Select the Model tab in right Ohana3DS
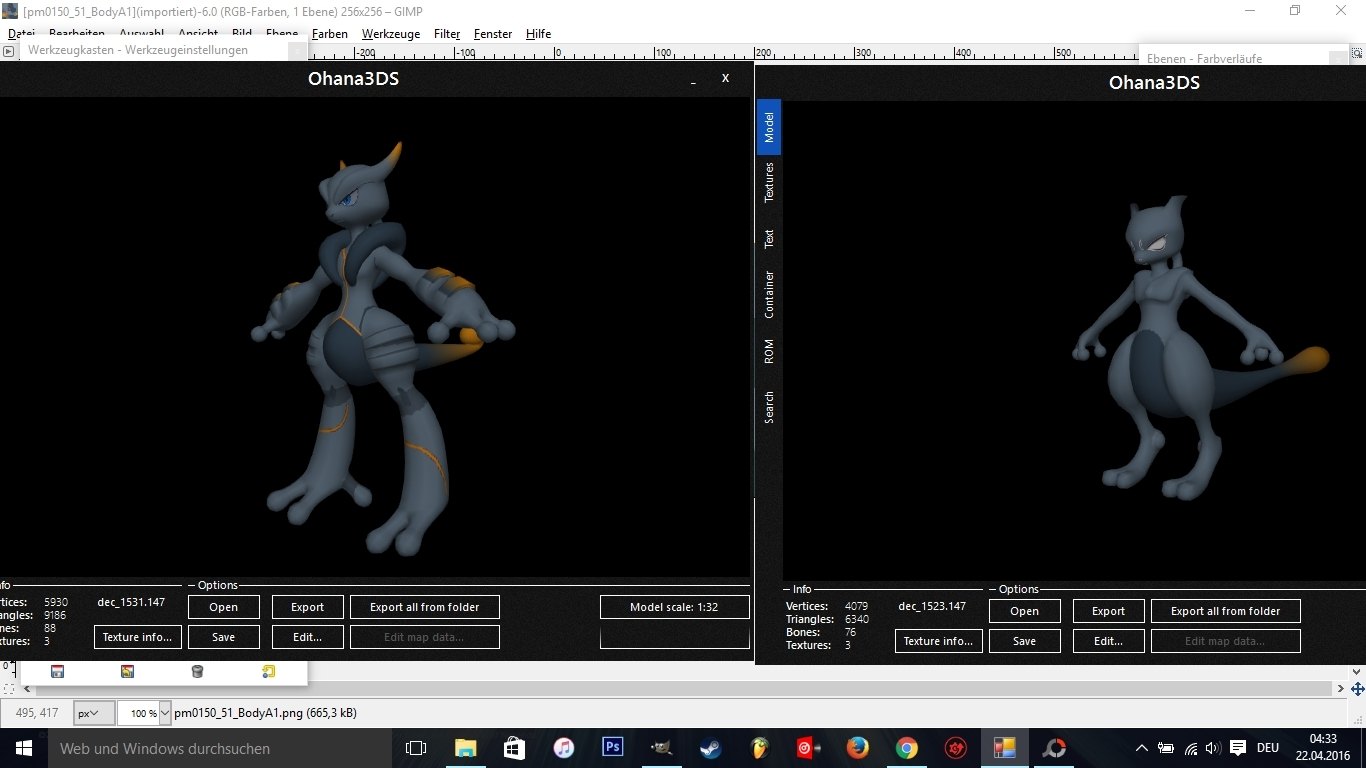This screenshot has width=1366, height=768. (x=769, y=126)
